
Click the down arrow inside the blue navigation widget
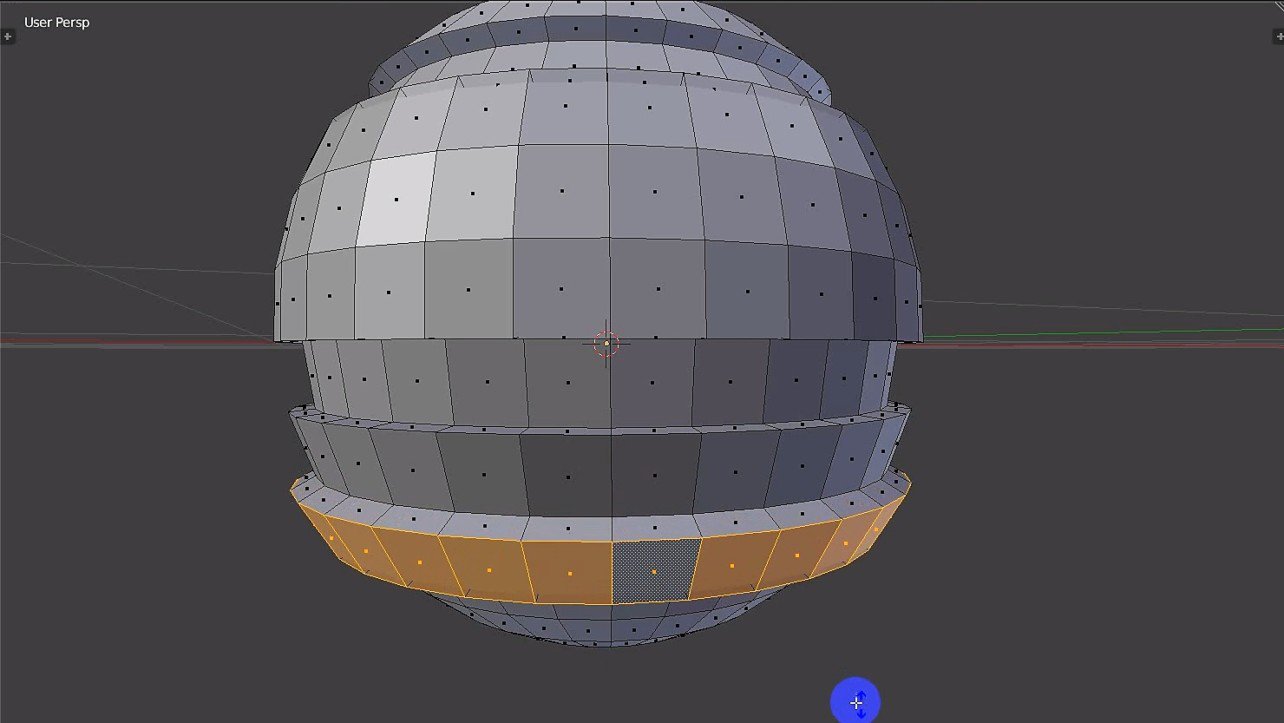[861, 713]
